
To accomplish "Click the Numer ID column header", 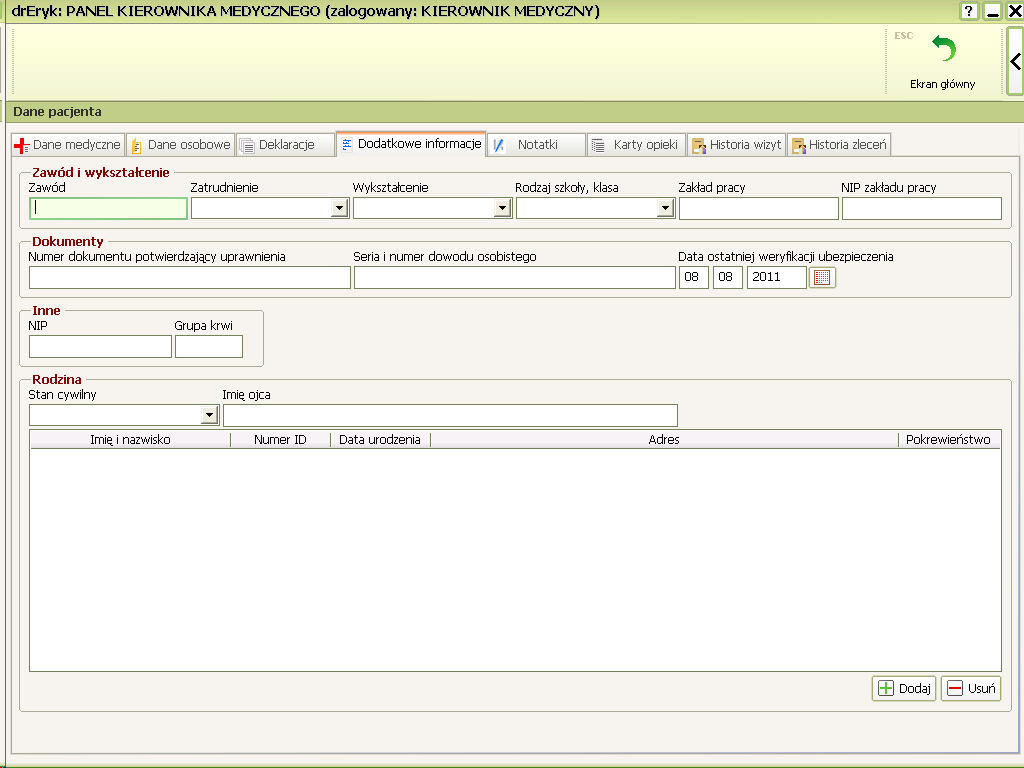I will point(280,440).
